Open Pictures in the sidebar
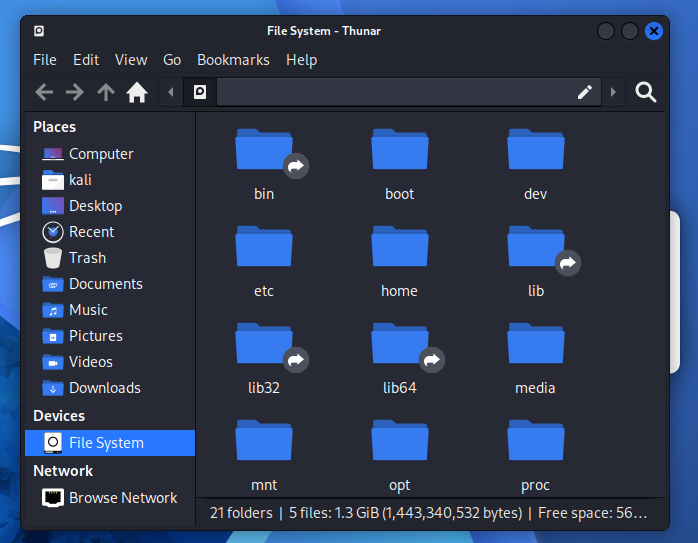Screen dimensions: 698x543 [x=110, y=336]
